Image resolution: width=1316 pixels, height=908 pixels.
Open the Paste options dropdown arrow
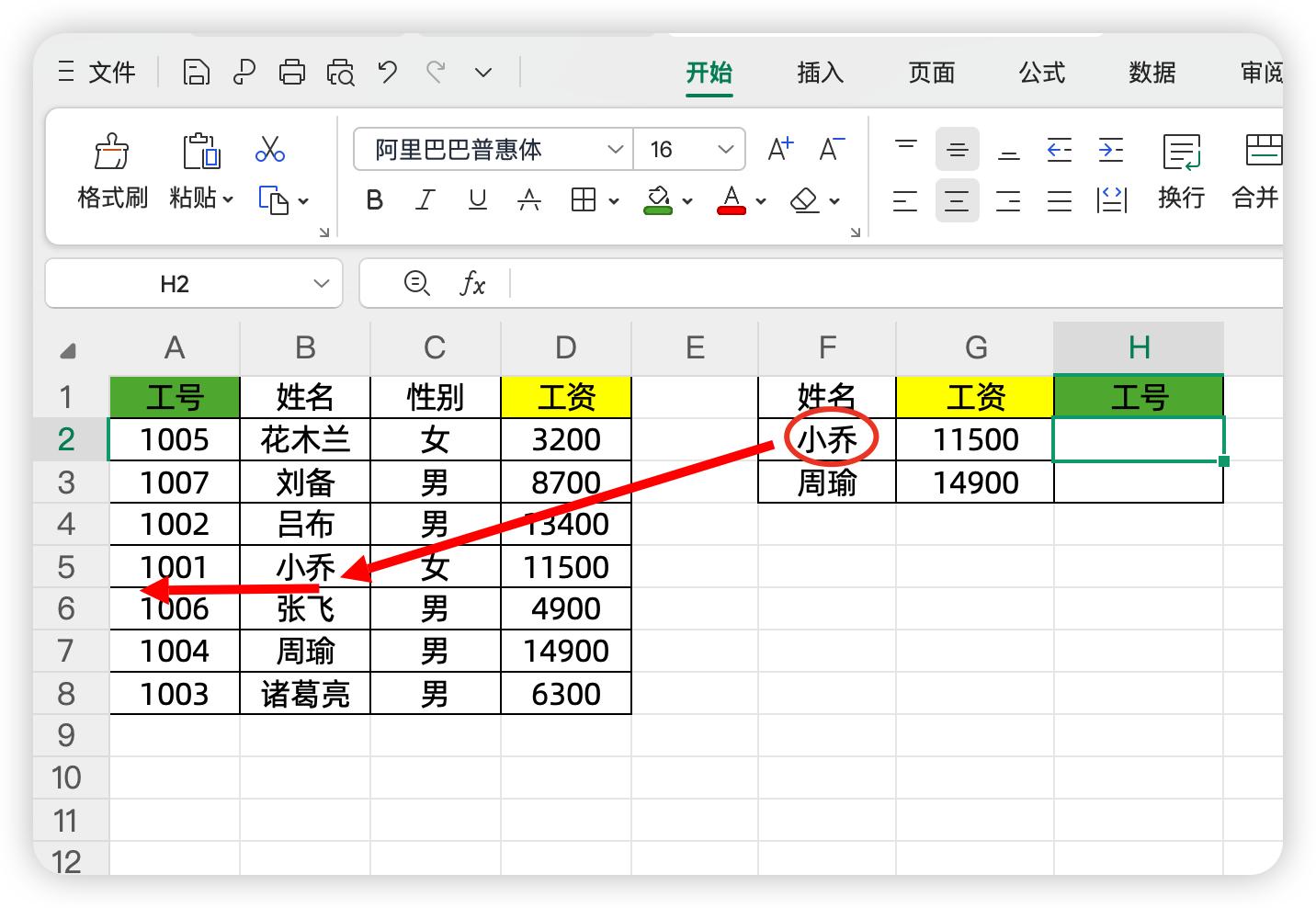(x=228, y=199)
